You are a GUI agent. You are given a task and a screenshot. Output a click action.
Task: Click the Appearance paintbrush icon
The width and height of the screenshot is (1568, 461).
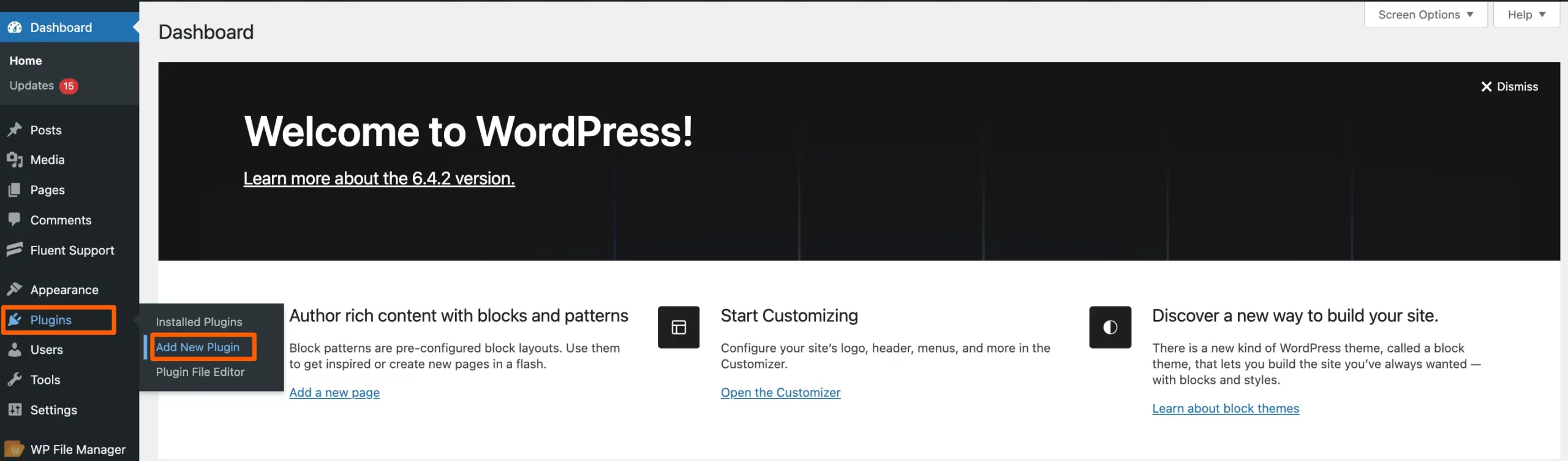pyautogui.click(x=15, y=289)
